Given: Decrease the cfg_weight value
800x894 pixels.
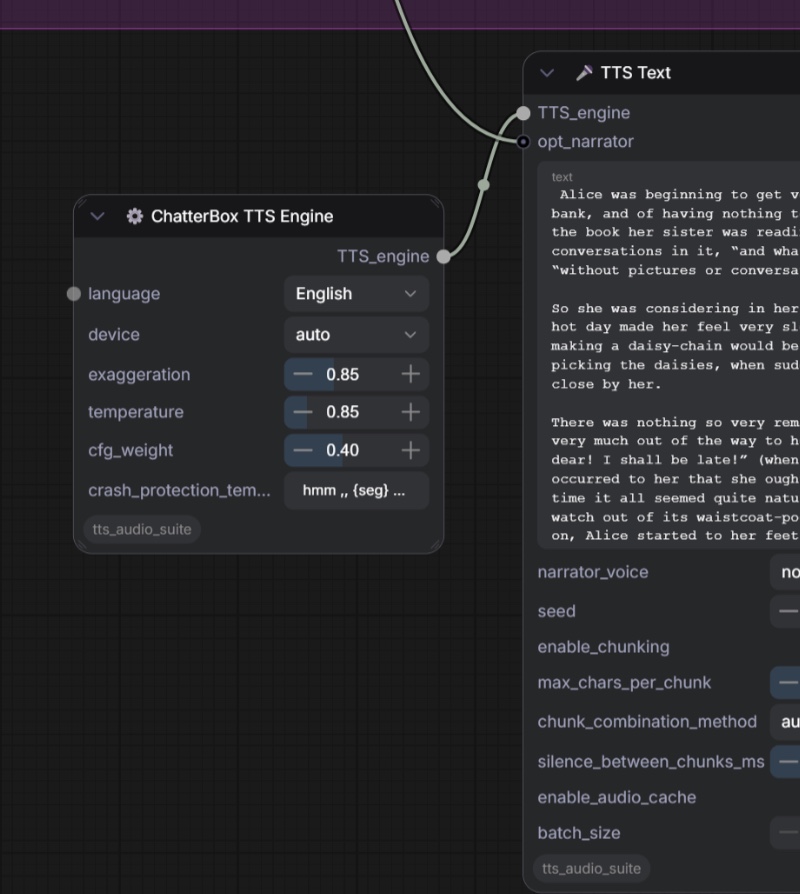Looking at the screenshot, I should [x=303, y=450].
